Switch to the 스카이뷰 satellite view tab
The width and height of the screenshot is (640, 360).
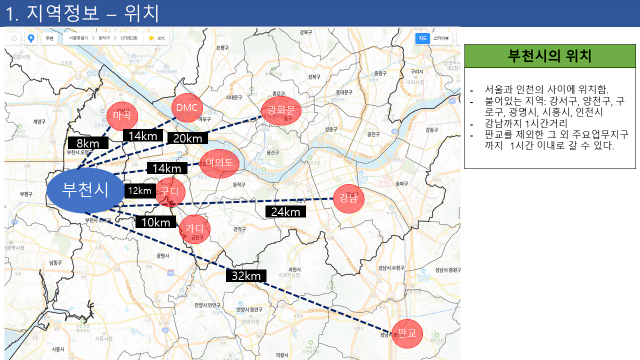(x=441, y=38)
